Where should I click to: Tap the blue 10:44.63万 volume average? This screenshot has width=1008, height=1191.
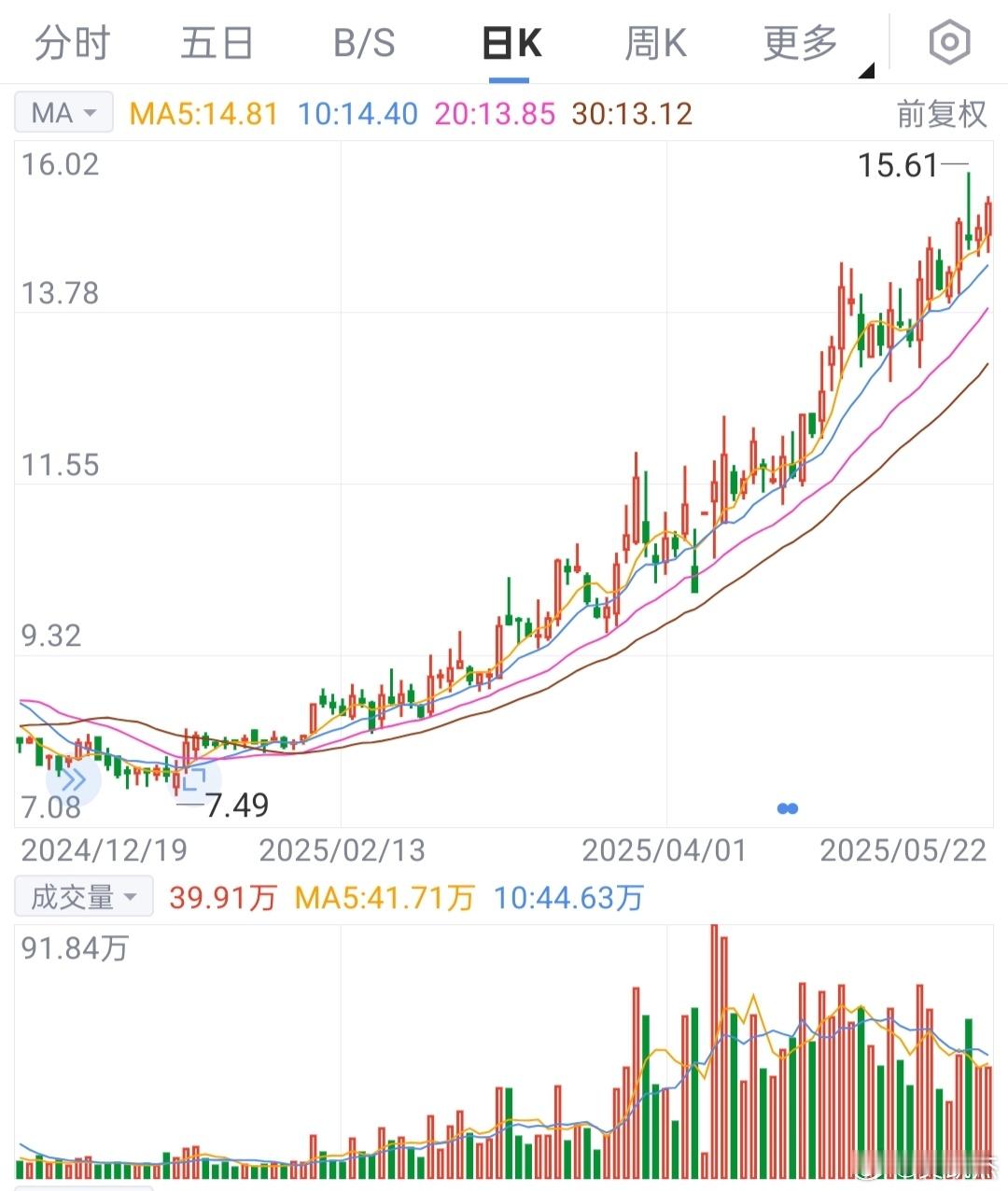[x=568, y=898]
